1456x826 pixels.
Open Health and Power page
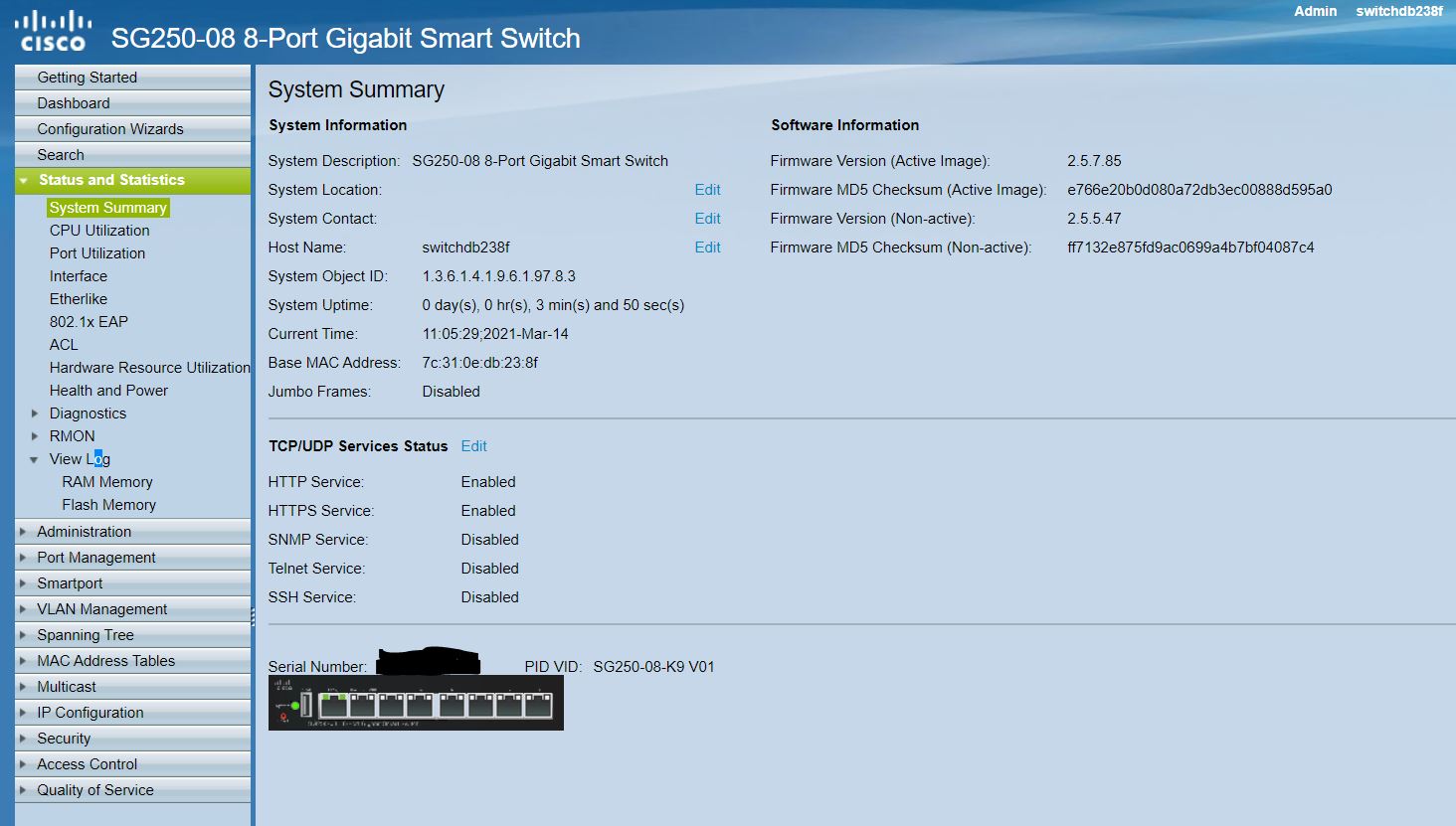click(x=108, y=391)
